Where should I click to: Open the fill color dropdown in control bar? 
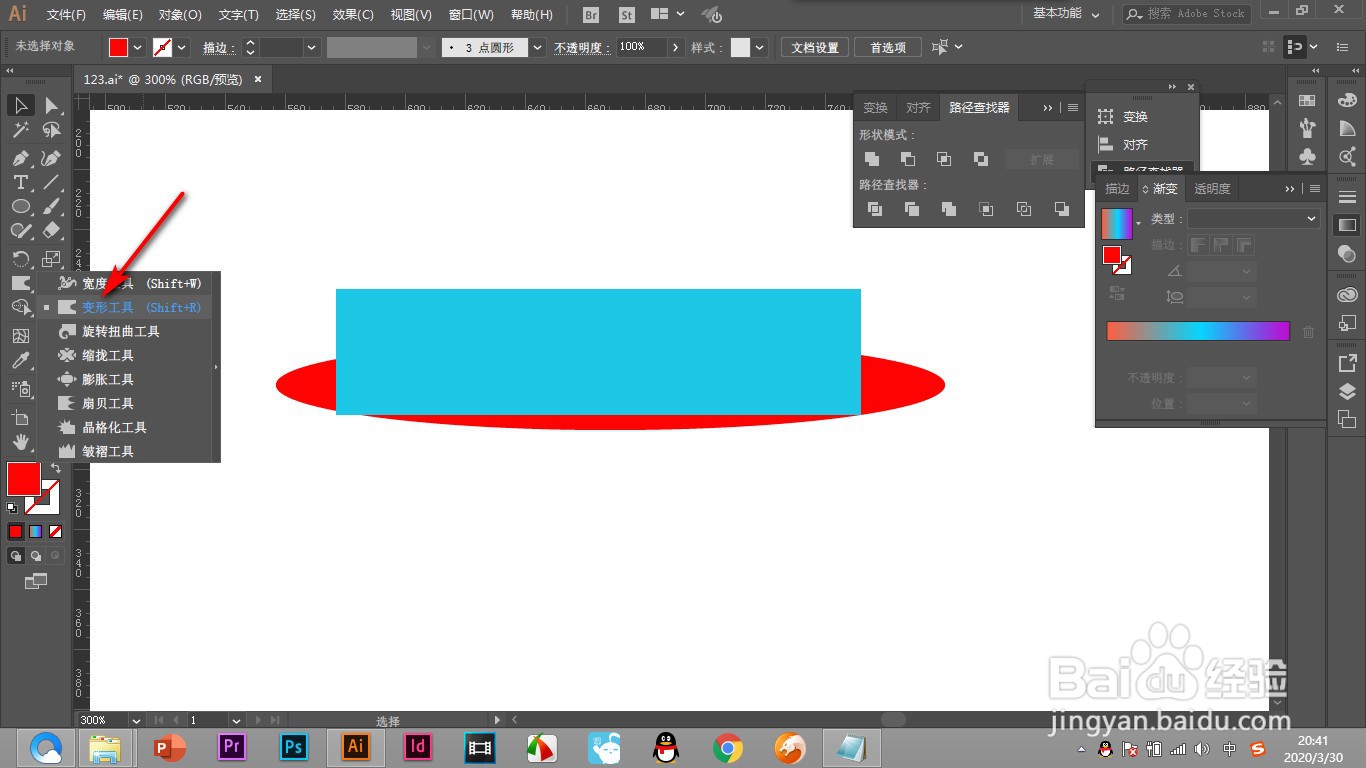[x=138, y=47]
